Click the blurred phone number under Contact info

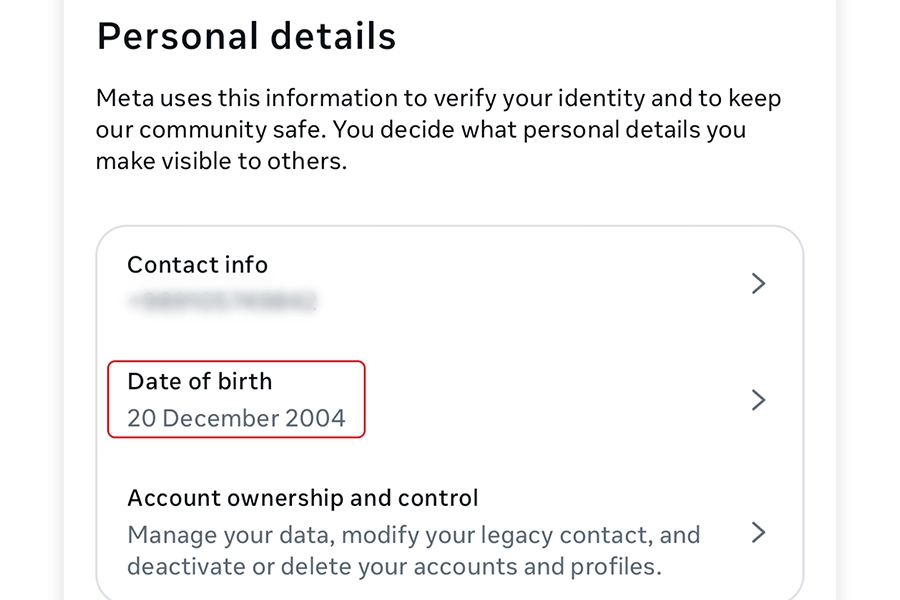tap(222, 300)
